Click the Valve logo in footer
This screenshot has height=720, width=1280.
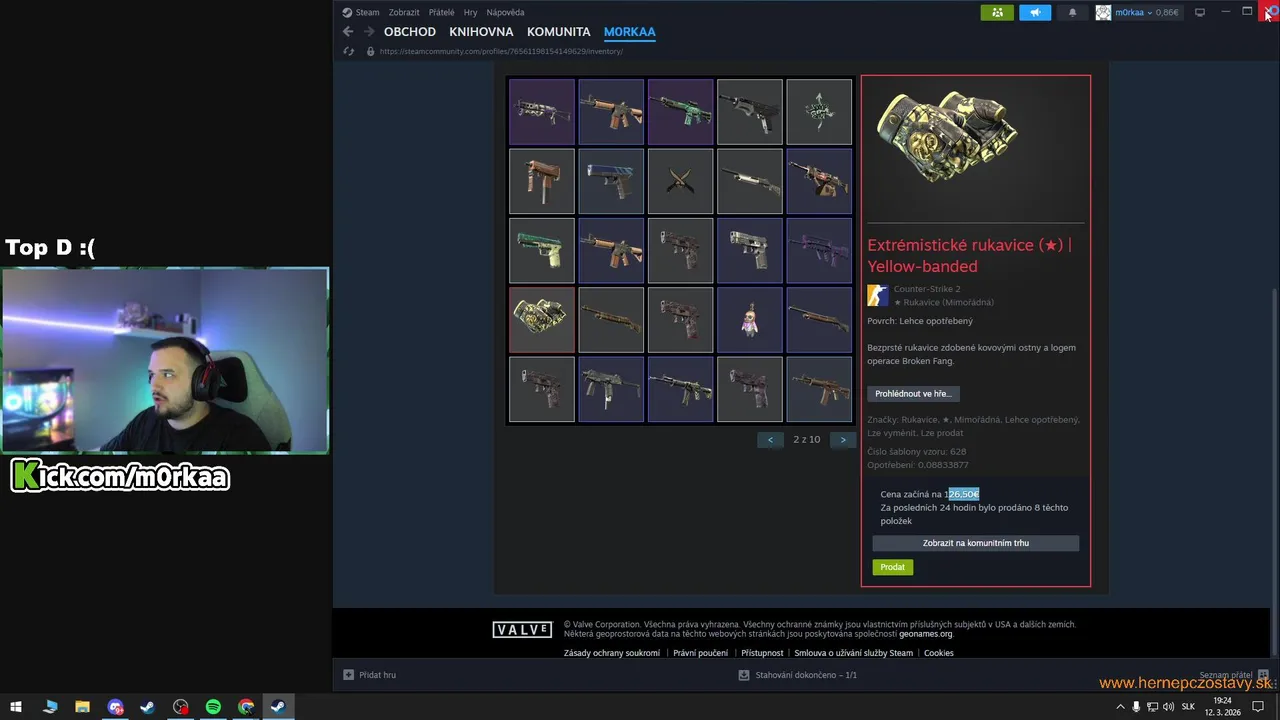522,630
